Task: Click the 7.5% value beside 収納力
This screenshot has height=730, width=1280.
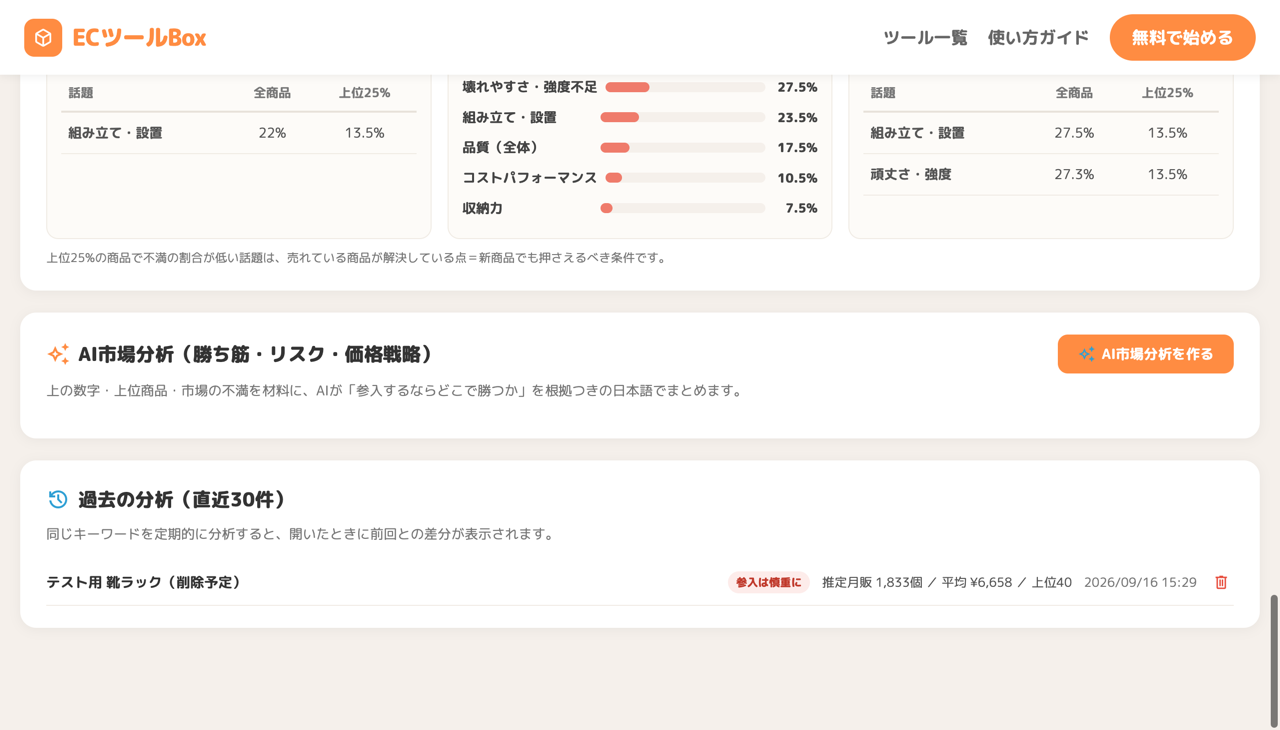Action: tap(801, 208)
